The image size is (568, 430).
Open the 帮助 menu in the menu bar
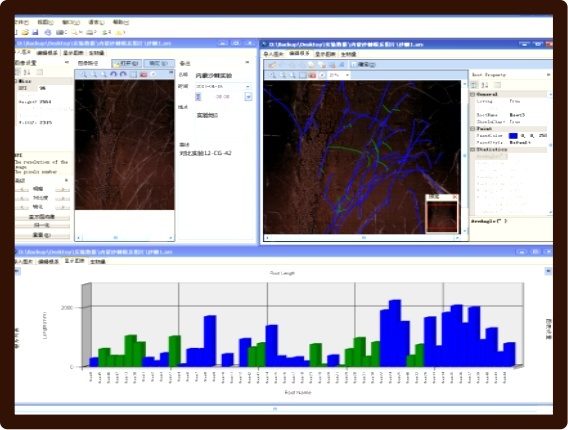[121, 22]
